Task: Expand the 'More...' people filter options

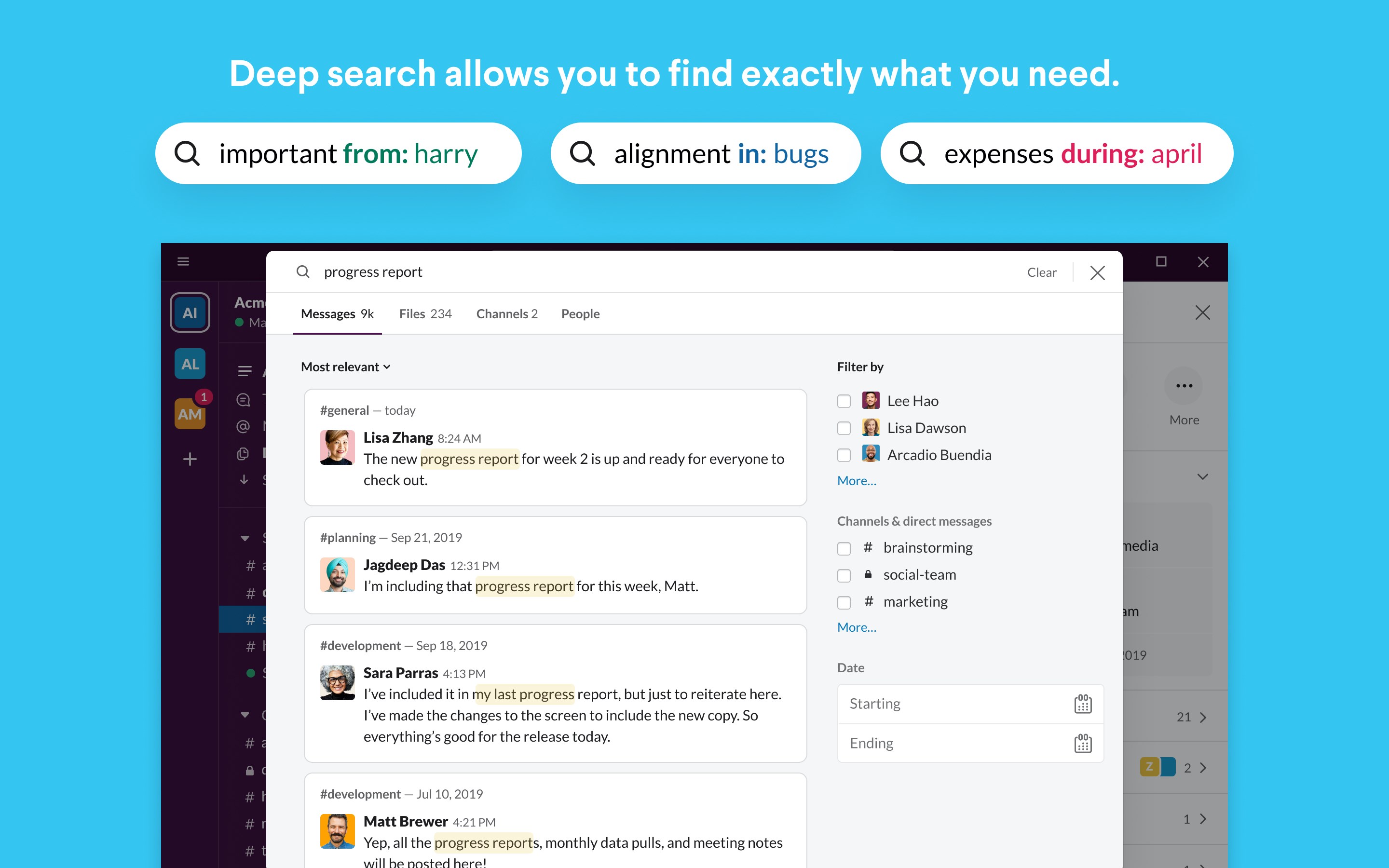Action: pyautogui.click(x=856, y=480)
